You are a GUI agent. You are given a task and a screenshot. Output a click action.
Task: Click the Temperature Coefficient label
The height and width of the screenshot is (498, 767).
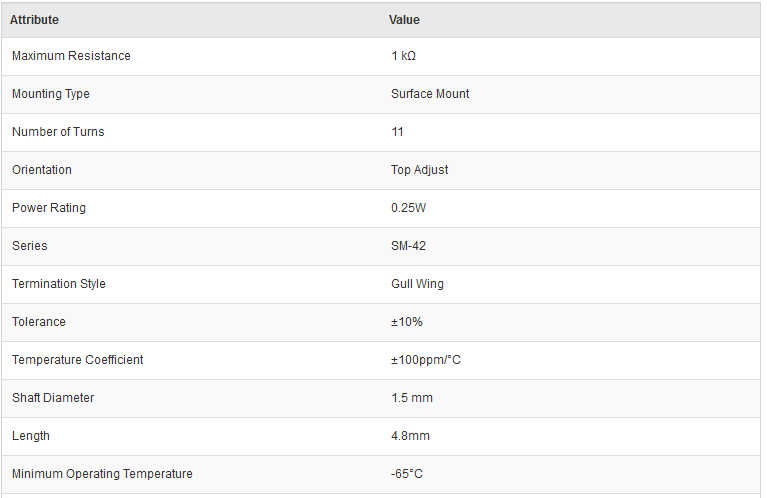coord(78,360)
